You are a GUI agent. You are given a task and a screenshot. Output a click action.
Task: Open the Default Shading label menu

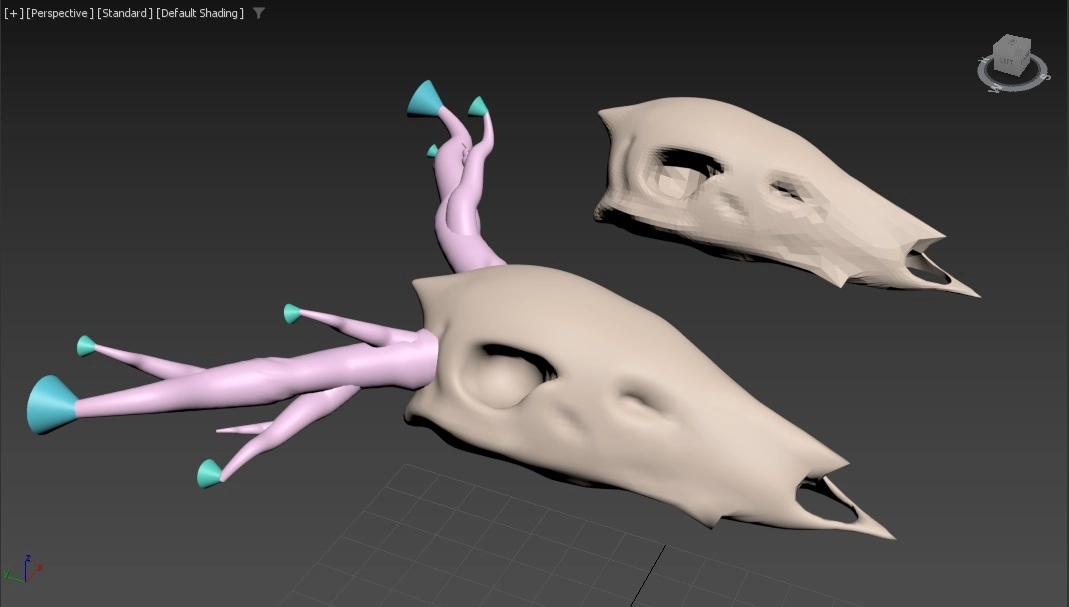click(x=200, y=14)
